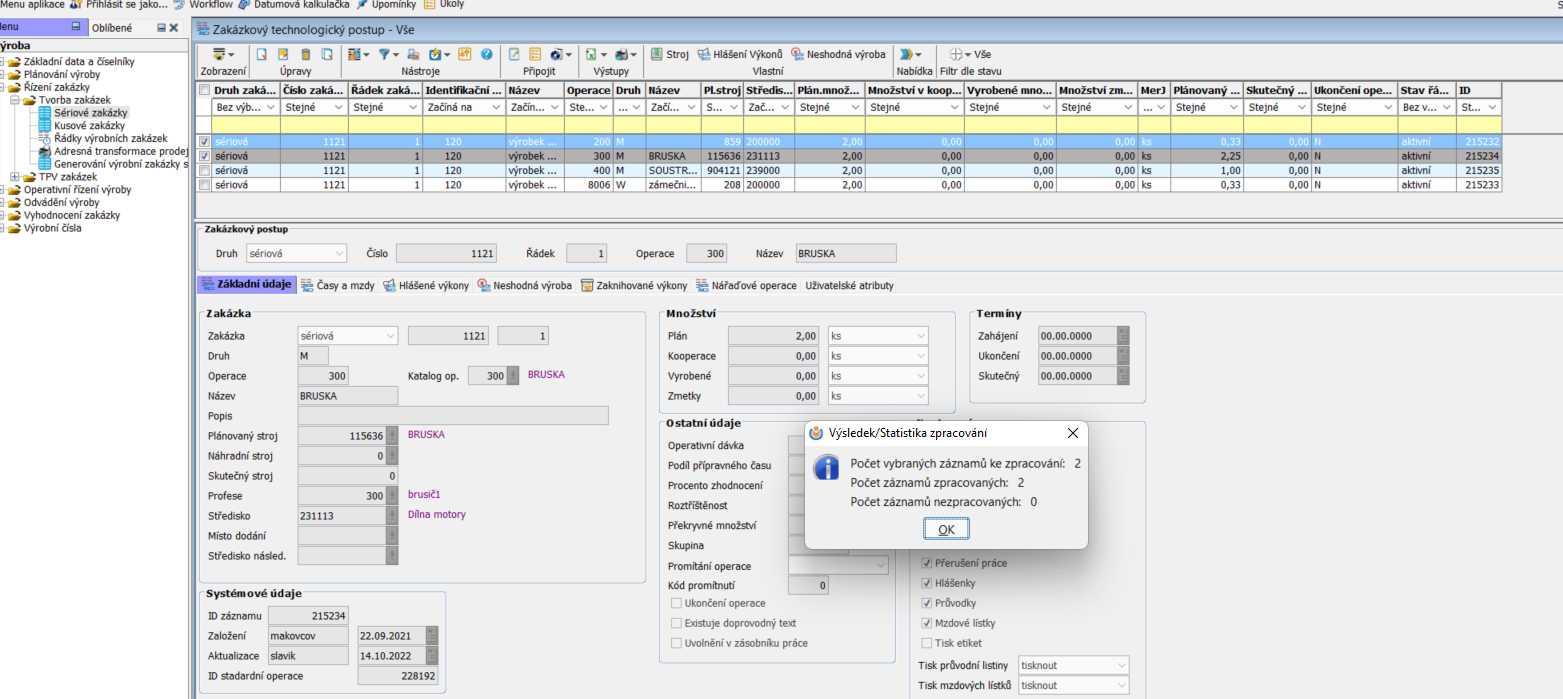Open the printer output icon in Výstupy
This screenshot has height=699, width=1563.
[623, 54]
